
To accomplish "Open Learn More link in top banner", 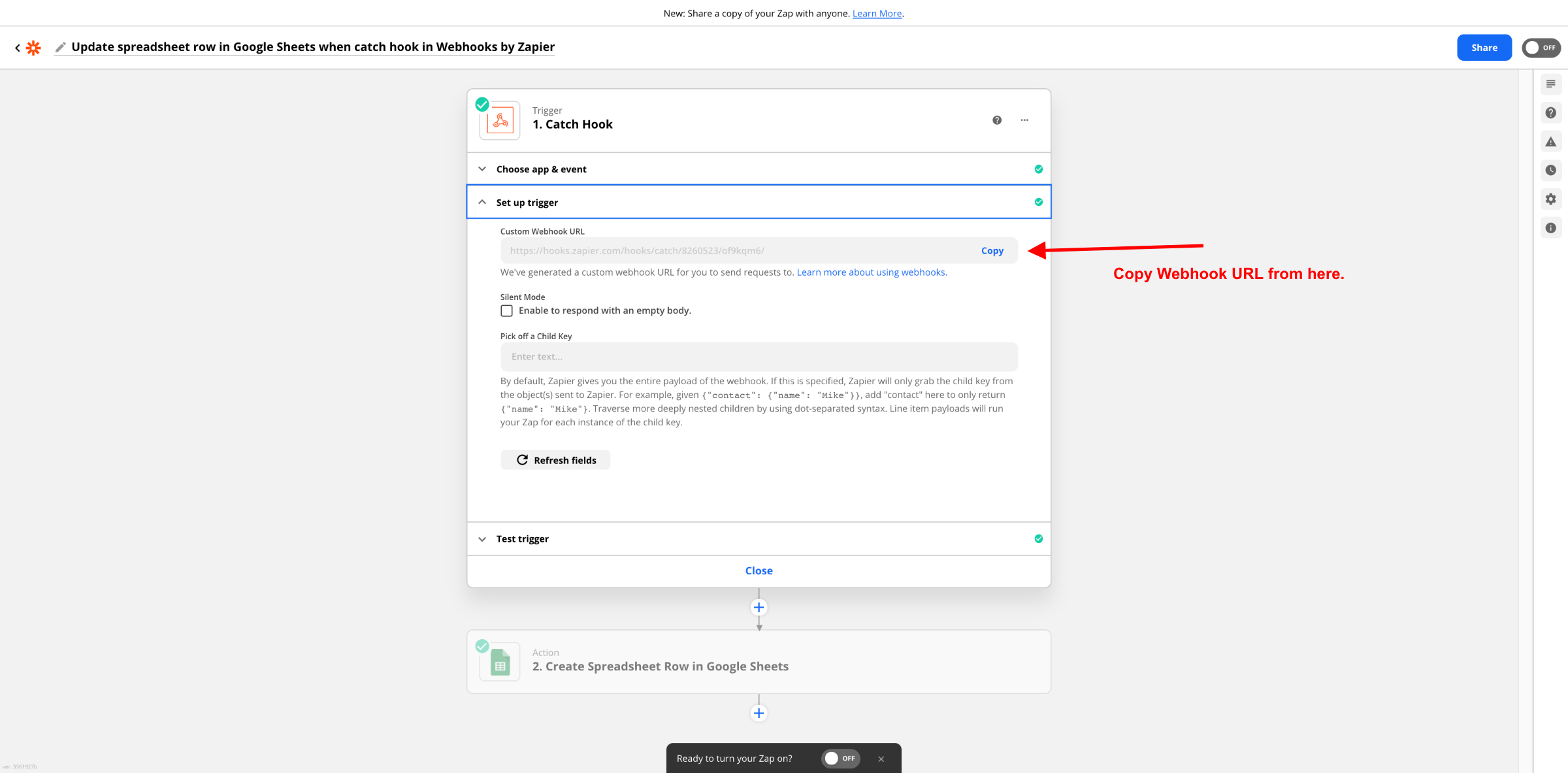I will click(877, 14).
